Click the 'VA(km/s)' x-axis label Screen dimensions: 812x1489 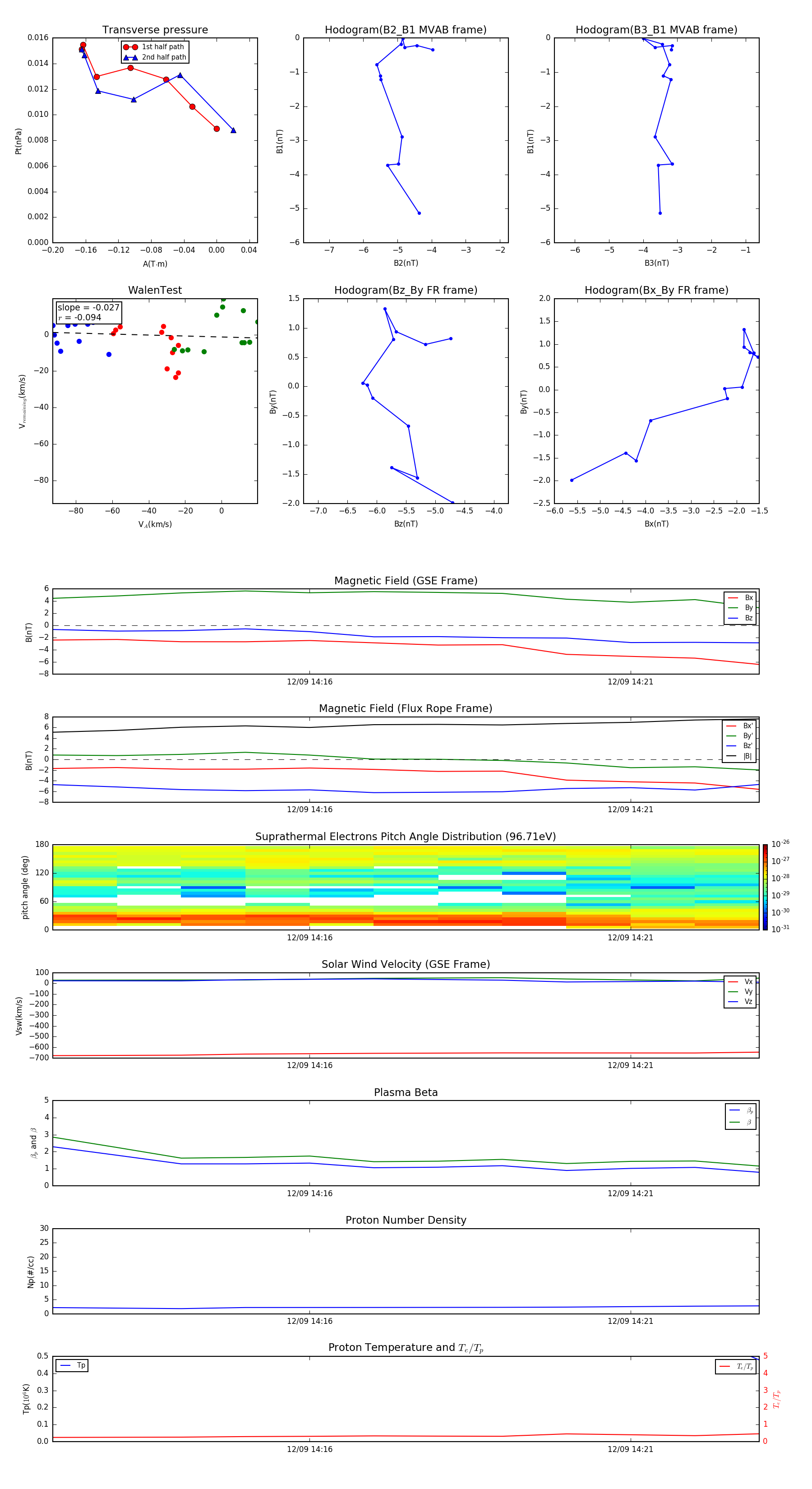pyautogui.click(x=155, y=524)
